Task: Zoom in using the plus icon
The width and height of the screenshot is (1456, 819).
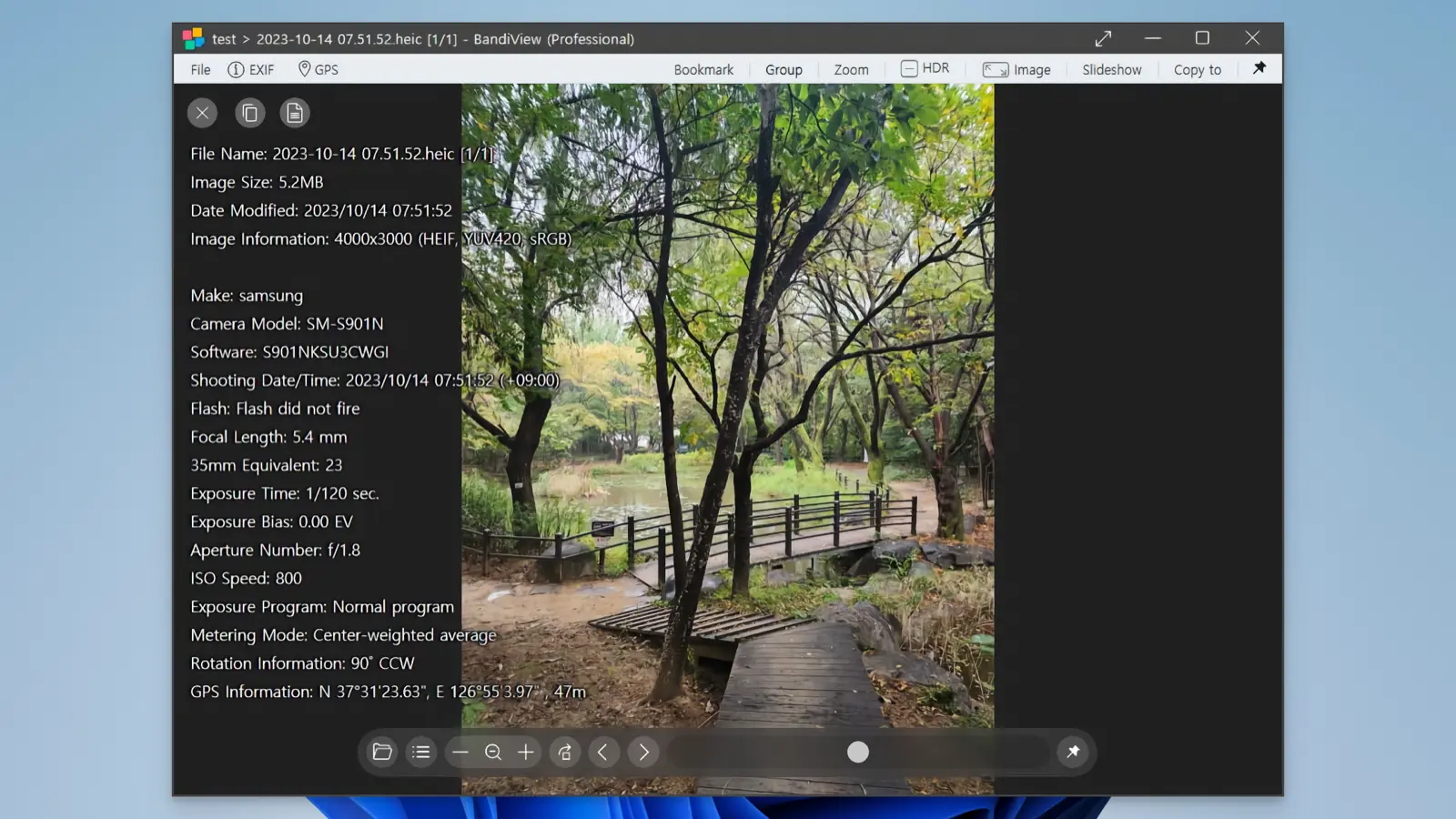Action: point(526,753)
